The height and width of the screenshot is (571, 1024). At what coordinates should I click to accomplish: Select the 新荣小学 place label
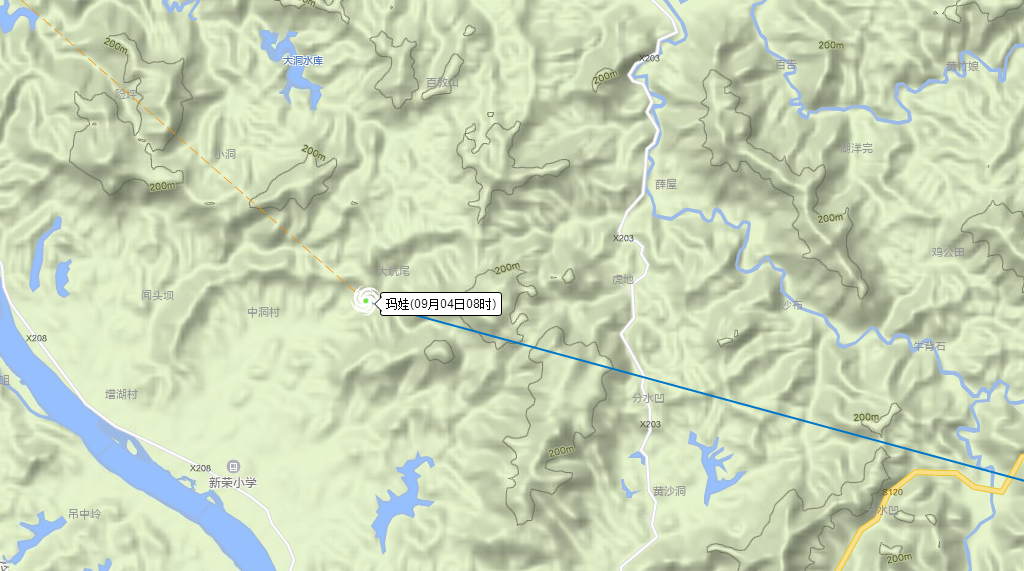pyautogui.click(x=233, y=483)
